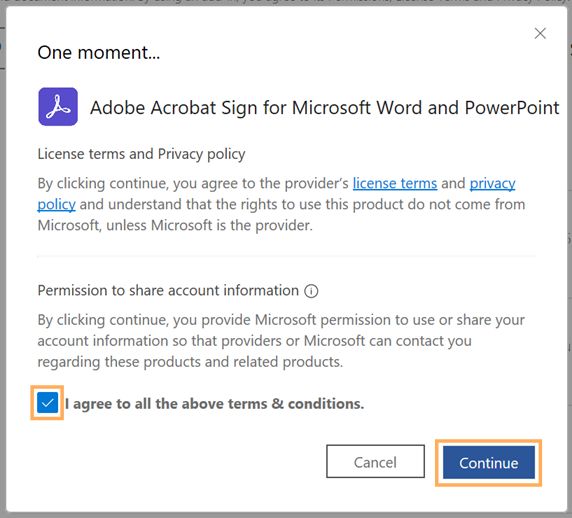Cancel the add-in installation
The width and height of the screenshot is (572, 518).
375,461
